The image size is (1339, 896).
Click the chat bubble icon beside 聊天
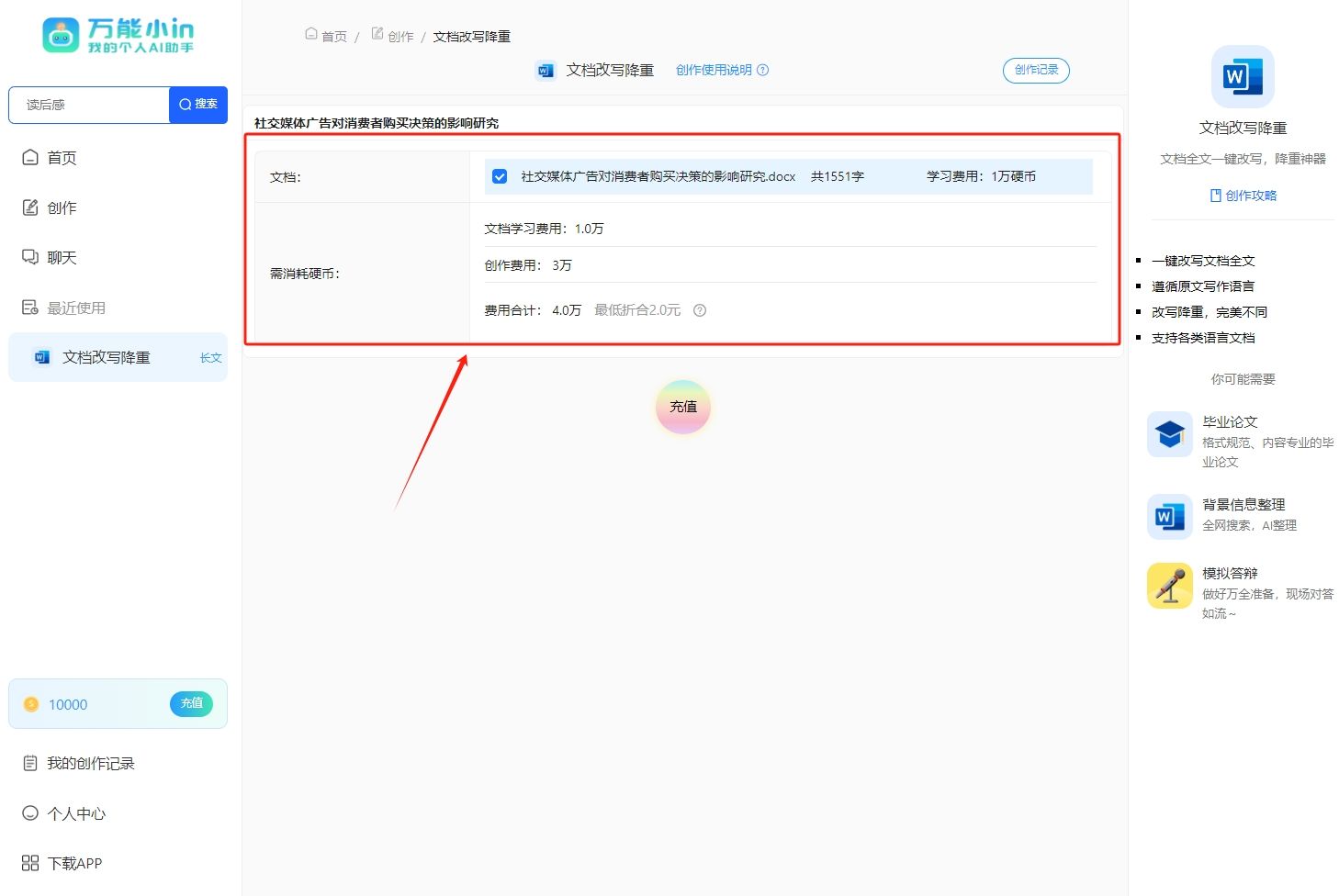(30, 257)
